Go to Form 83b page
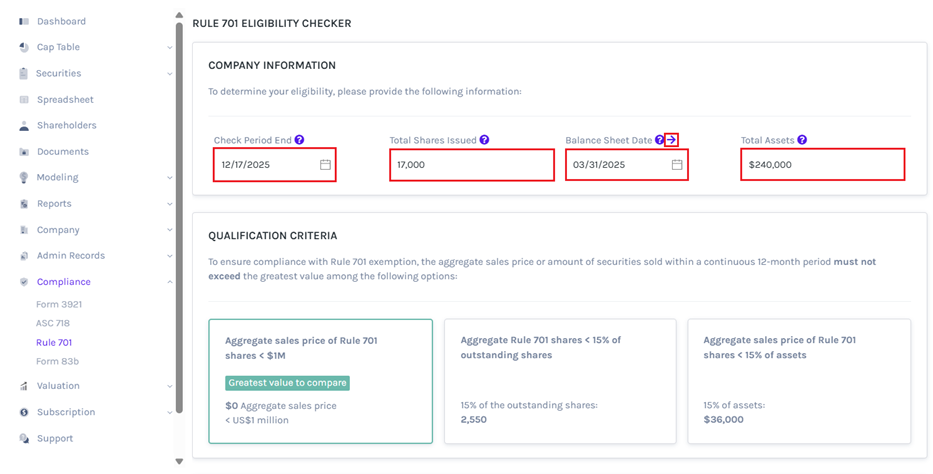 click(57, 361)
